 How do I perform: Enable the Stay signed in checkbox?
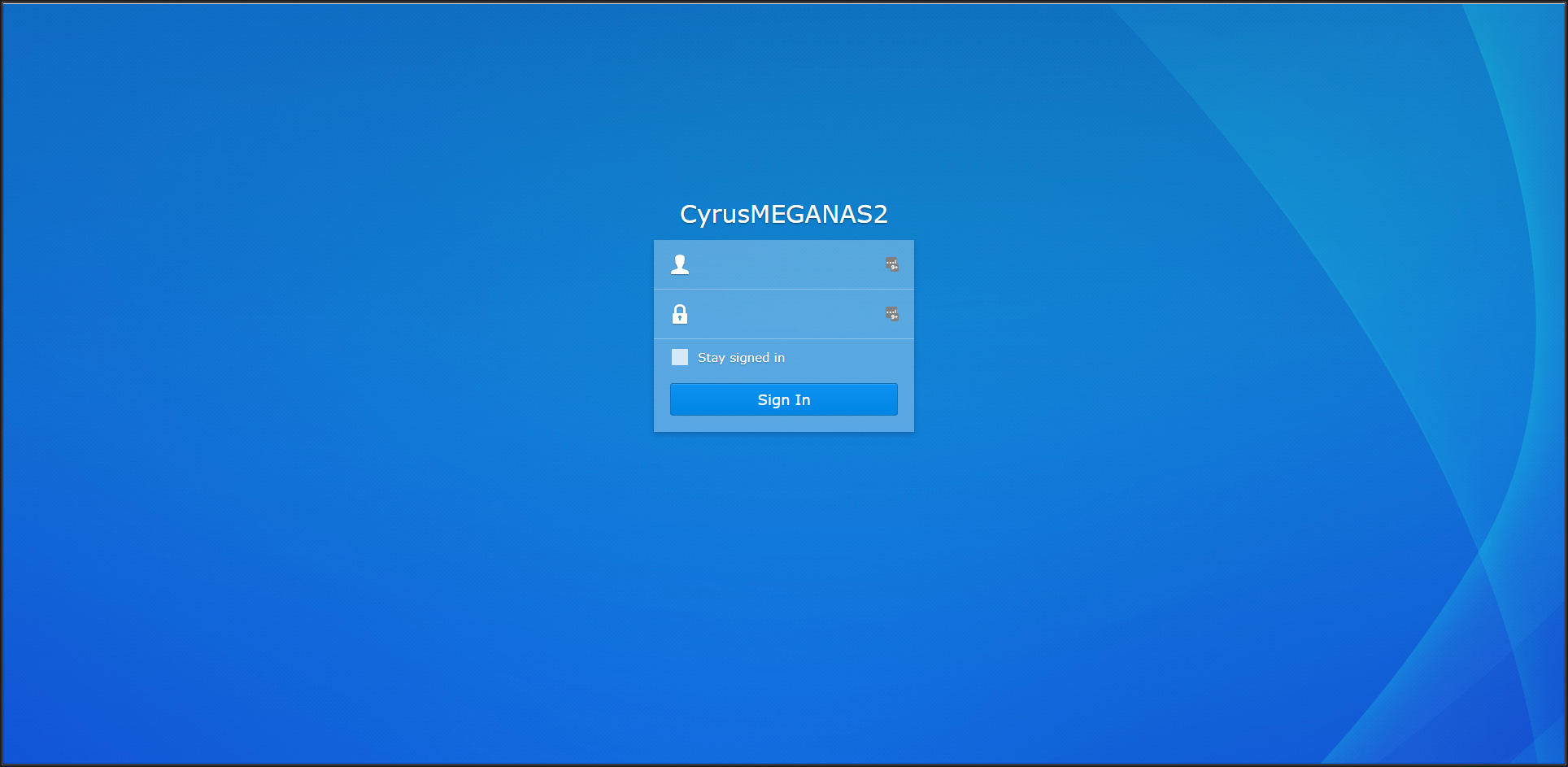pyautogui.click(x=680, y=357)
